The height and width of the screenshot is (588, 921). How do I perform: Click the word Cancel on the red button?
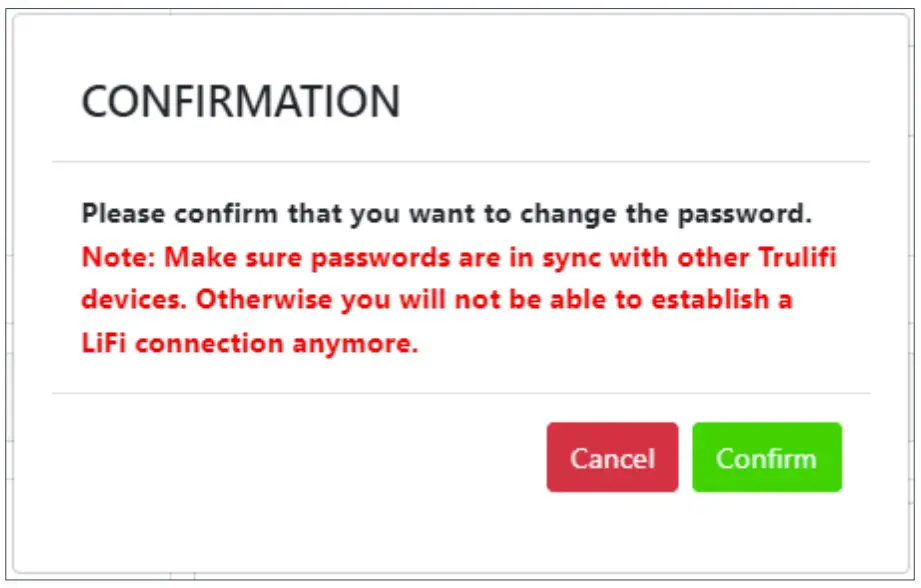point(611,457)
